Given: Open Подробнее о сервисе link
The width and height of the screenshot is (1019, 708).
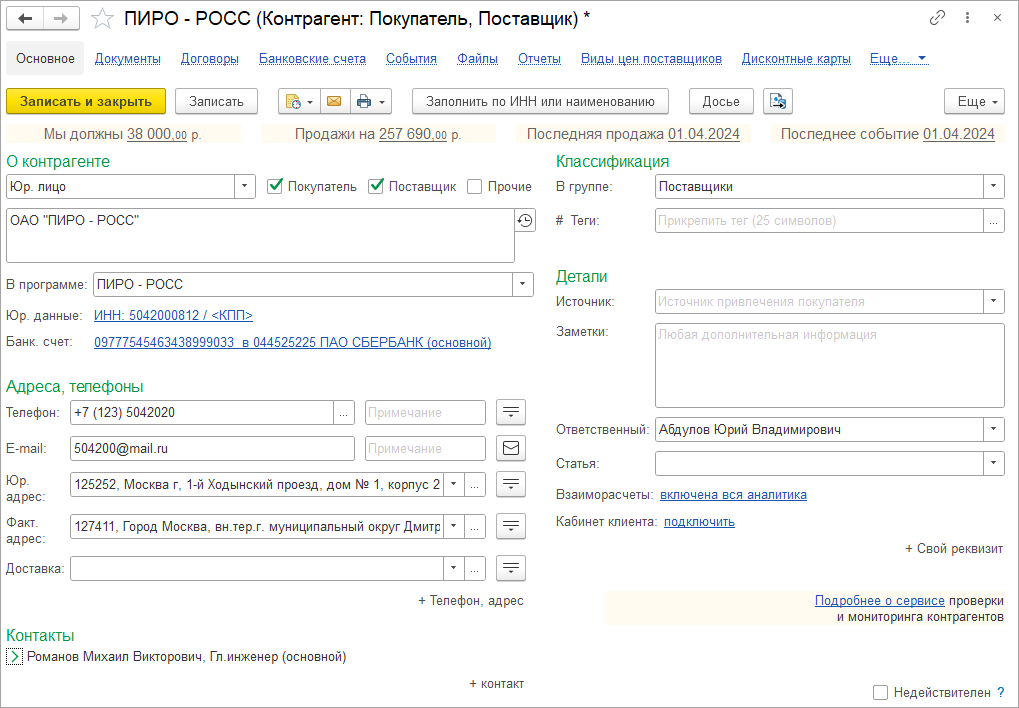Looking at the screenshot, I should click(880, 601).
